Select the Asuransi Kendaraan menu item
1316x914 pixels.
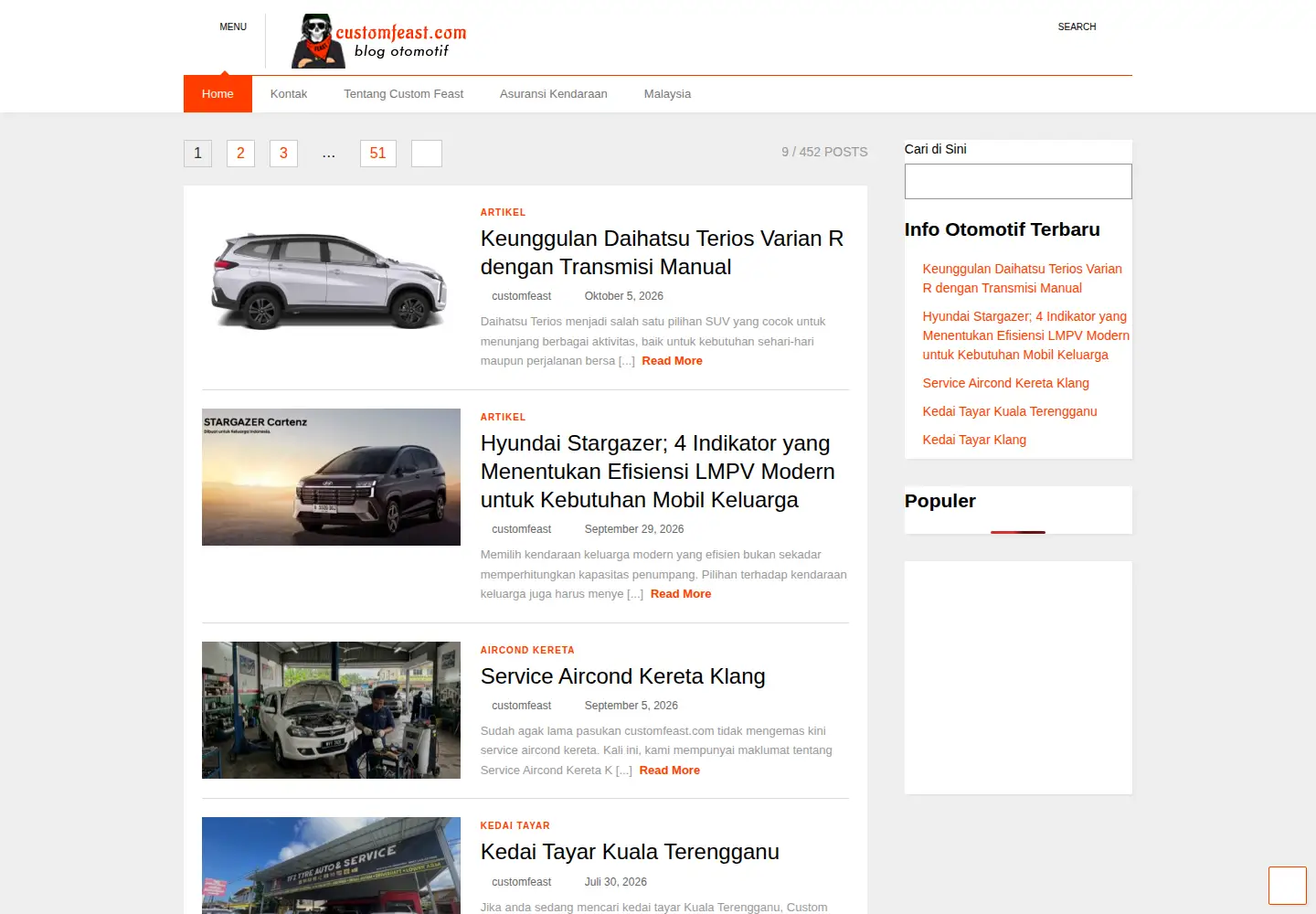click(x=554, y=94)
